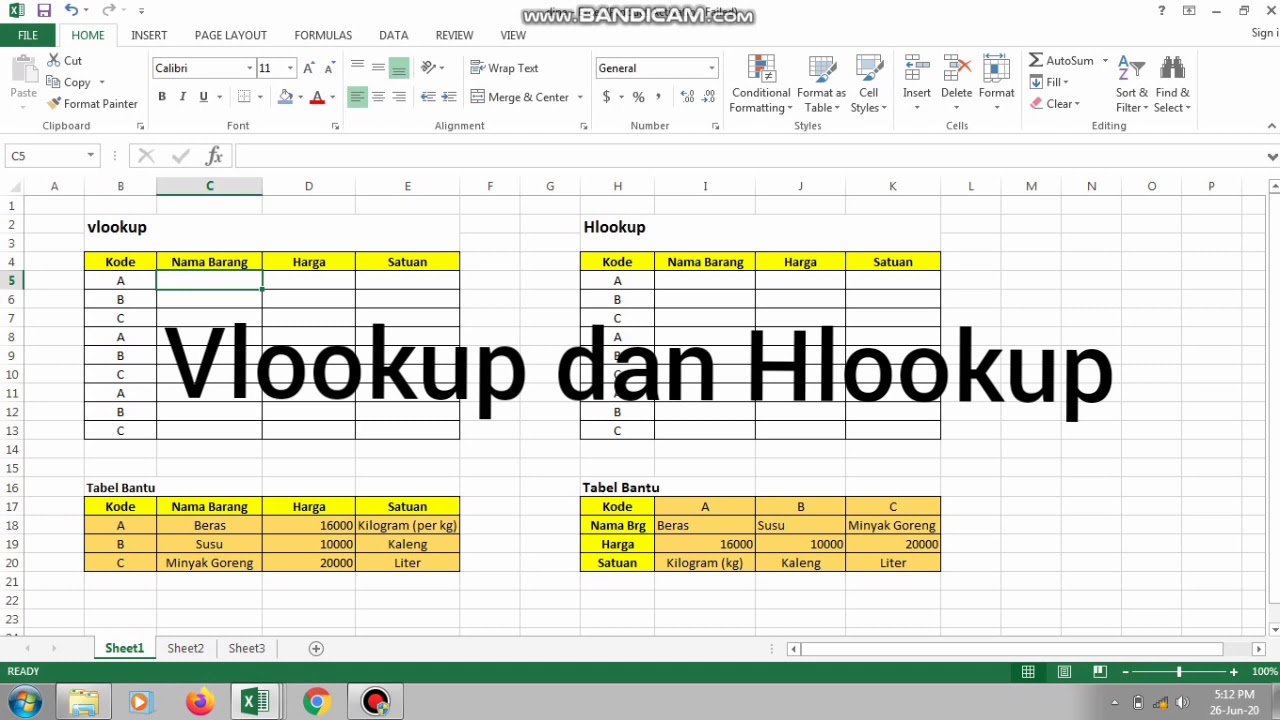
Task: Switch to the FORMULAS tab
Action: point(323,35)
